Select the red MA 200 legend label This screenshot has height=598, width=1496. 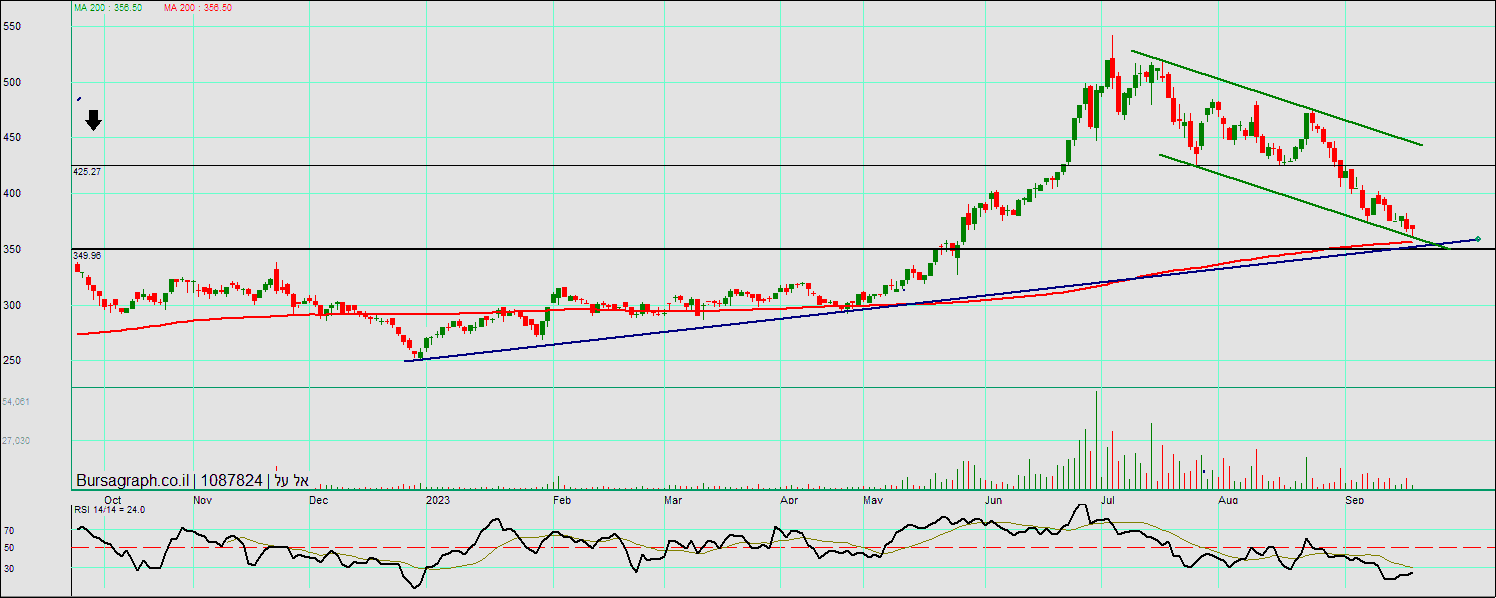click(198, 7)
